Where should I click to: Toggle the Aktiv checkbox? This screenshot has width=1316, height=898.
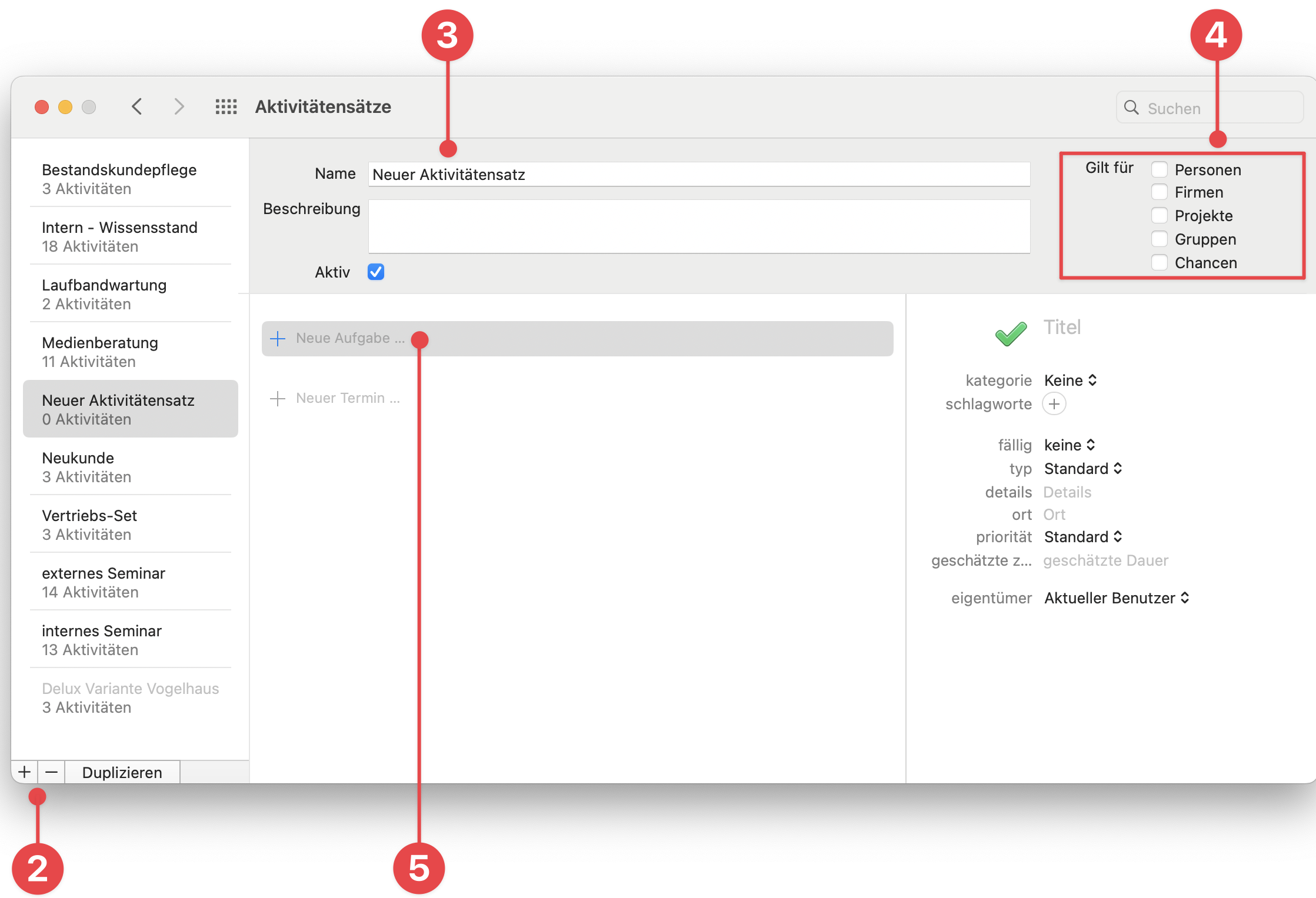(375, 272)
